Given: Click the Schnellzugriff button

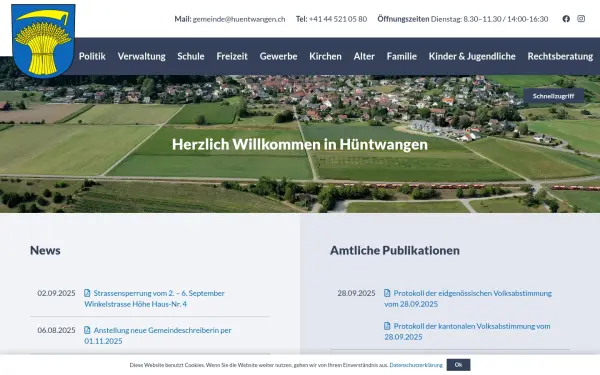Looking at the screenshot, I should pyautogui.click(x=553, y=96).
